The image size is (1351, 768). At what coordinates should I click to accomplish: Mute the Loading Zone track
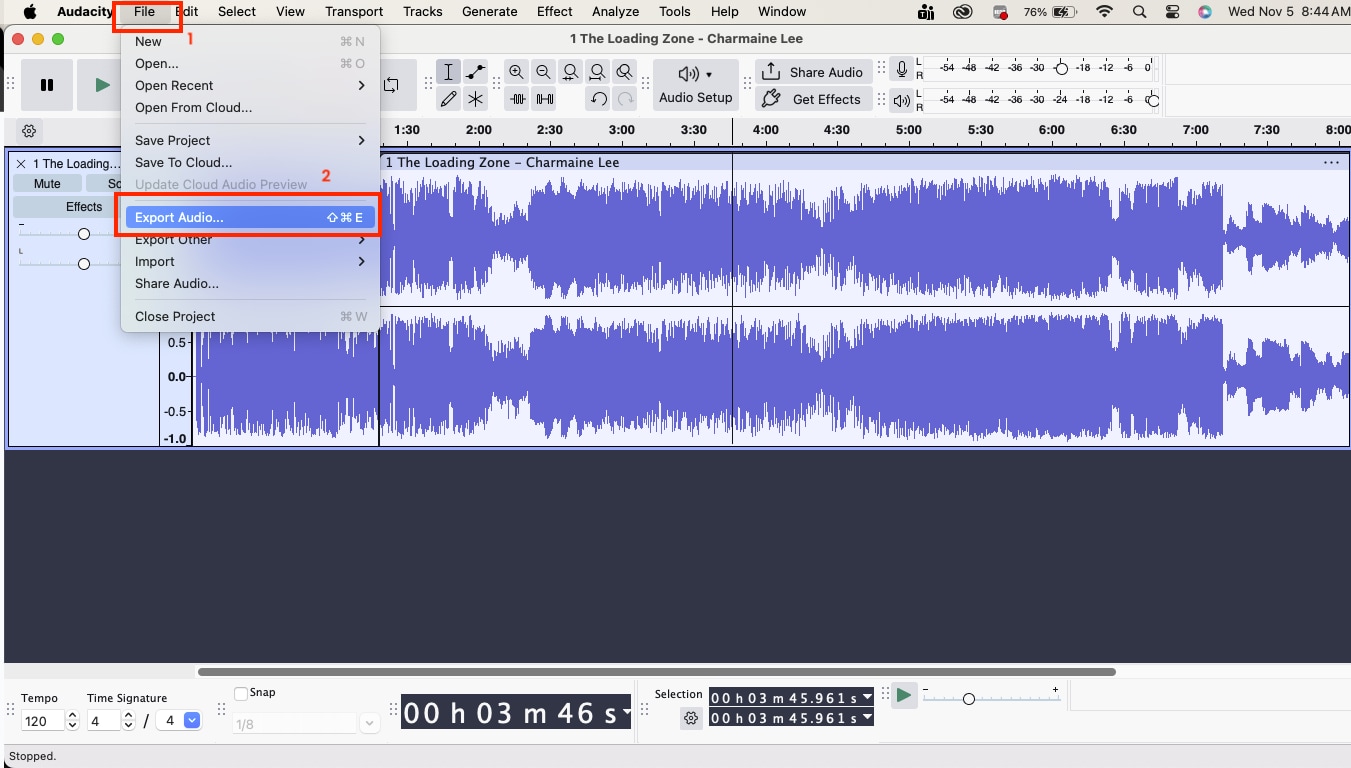46,183
